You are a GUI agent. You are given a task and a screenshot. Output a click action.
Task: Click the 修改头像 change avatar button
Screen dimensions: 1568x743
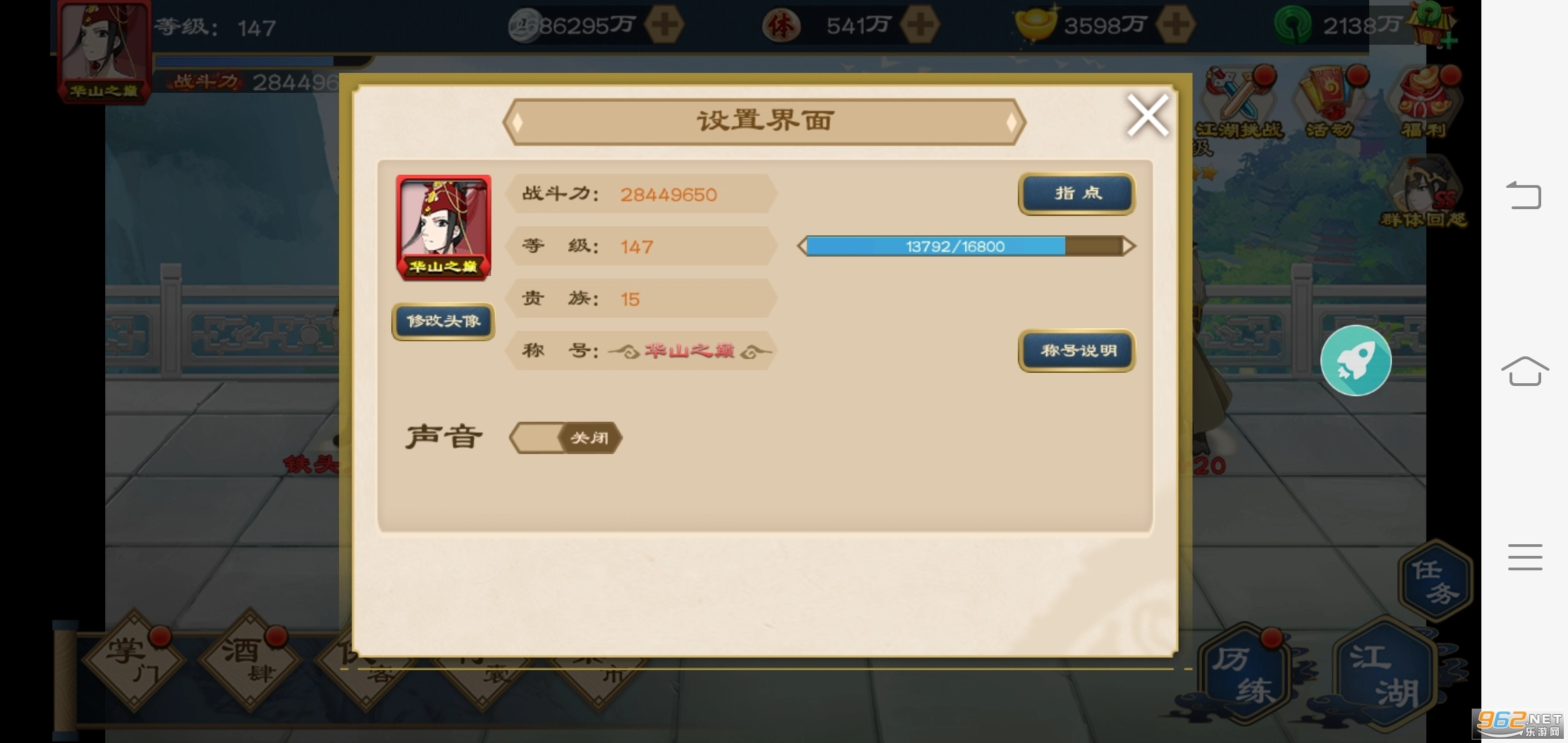point(444,321)
